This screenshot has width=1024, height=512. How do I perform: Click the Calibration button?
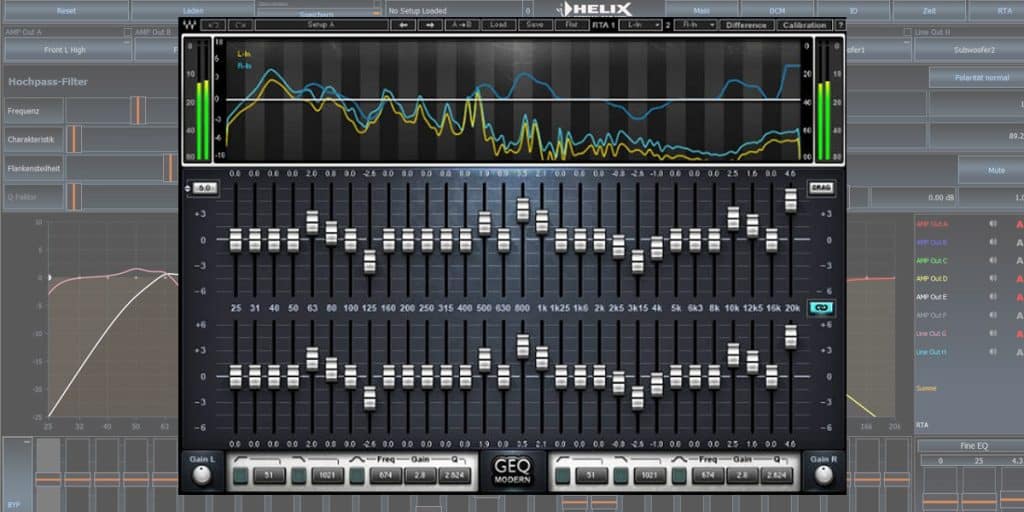[x=805, y=25]
